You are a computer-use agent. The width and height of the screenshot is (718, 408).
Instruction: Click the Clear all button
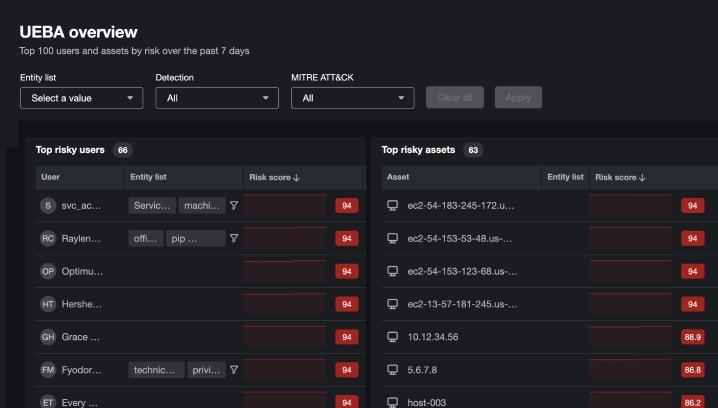(455, 98)
